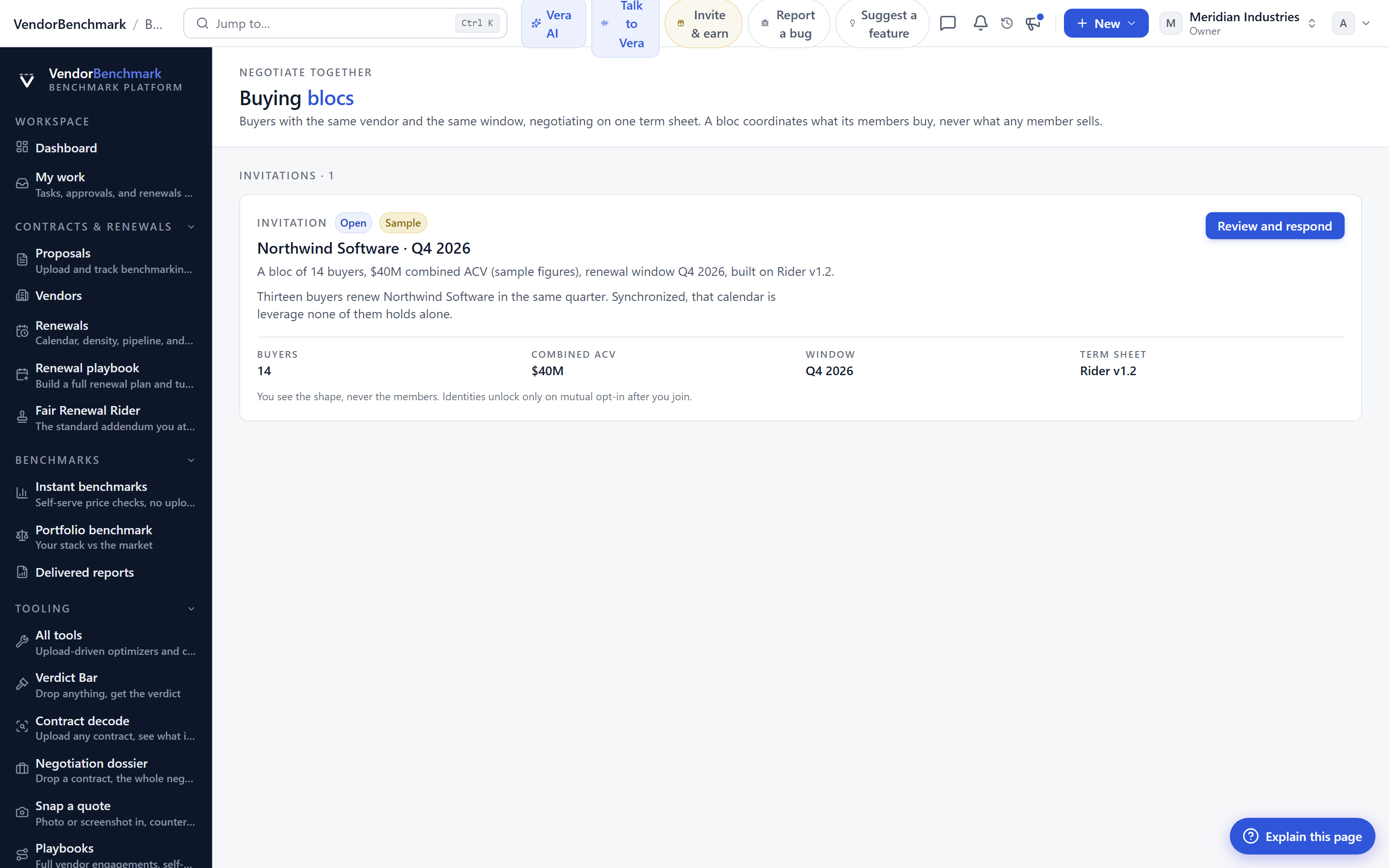This screenshot has width=1389, height=868.
Task: Click the Proposals document icon
Action: pyautogui.click(x=22, y=260)
